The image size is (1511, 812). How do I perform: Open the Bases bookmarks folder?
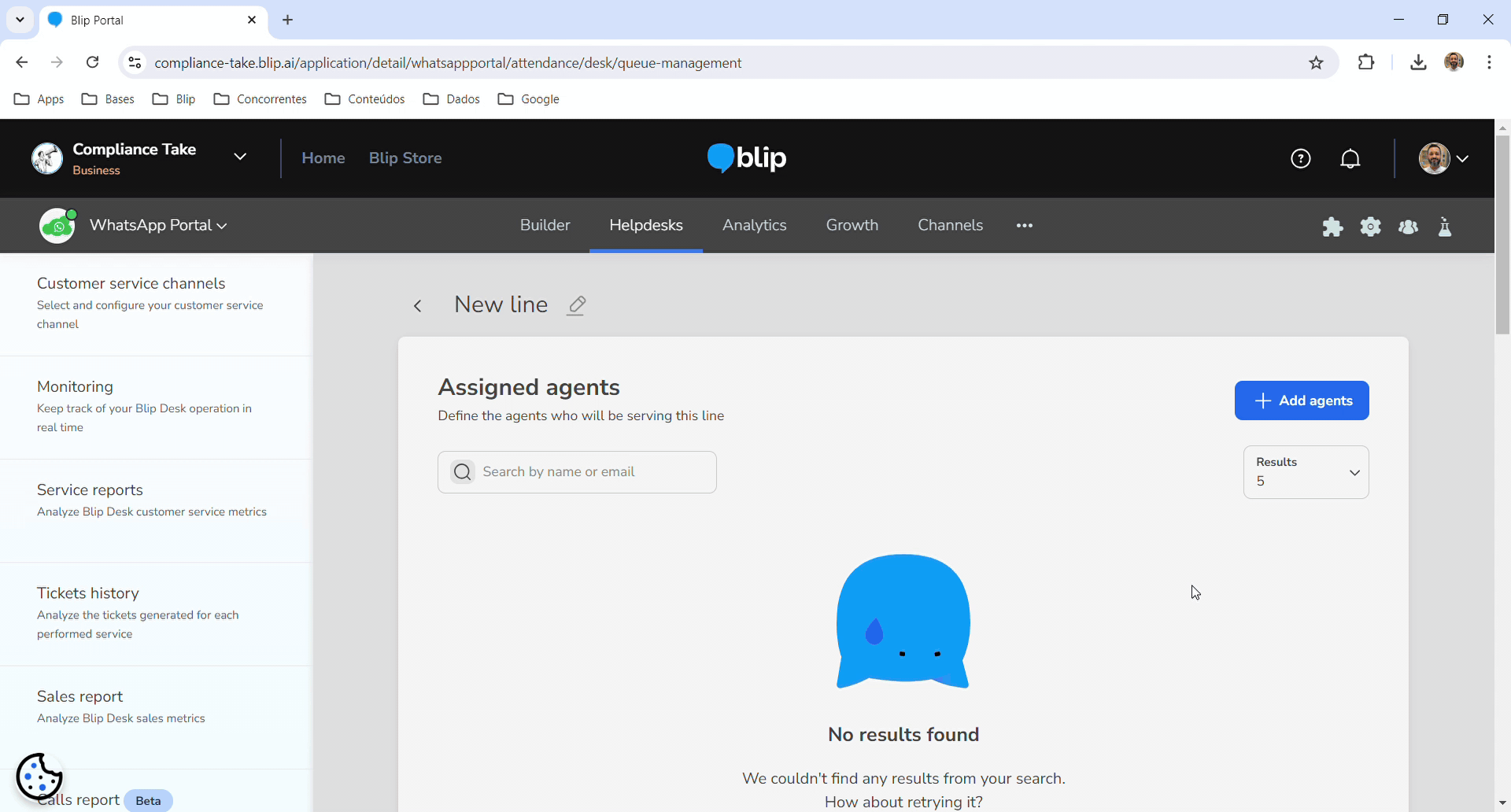pos(109,99)
